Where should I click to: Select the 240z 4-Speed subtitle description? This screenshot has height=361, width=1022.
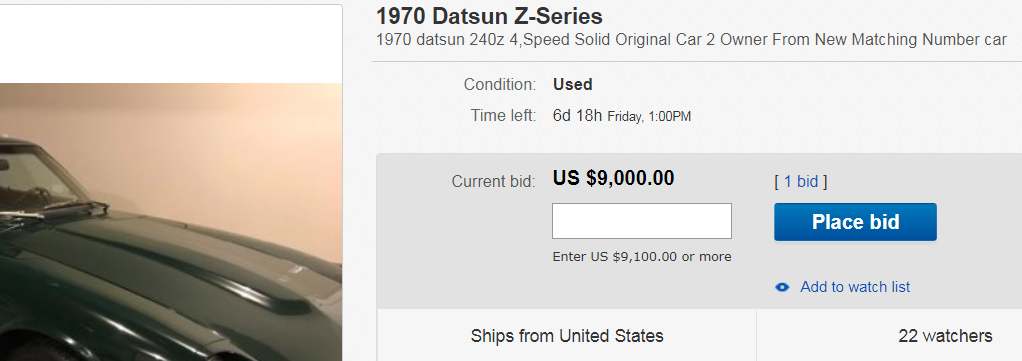[692, 40]
